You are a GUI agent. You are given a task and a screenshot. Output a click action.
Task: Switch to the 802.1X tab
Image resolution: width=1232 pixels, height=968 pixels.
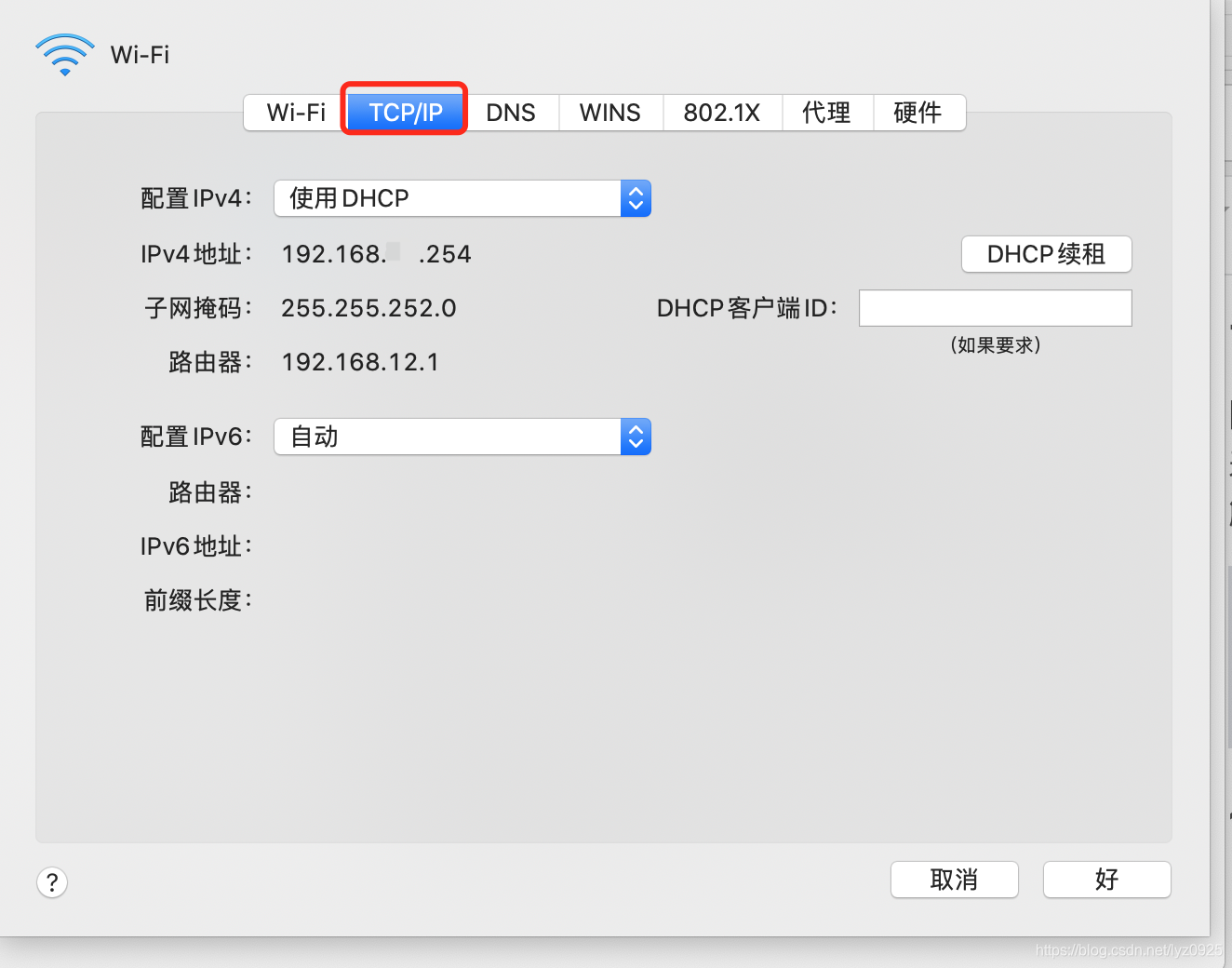coord(722,113)
